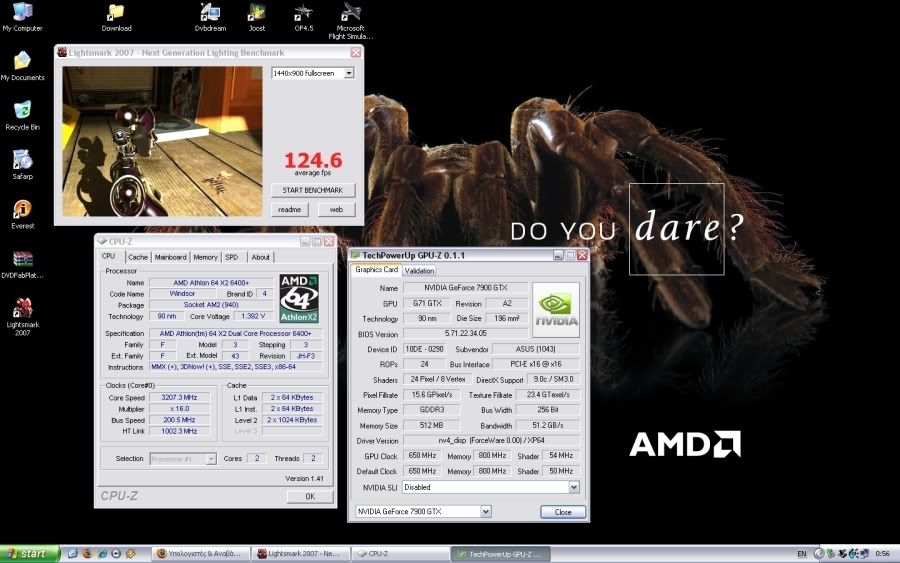Click the CPU-Z title bar icon

click(102, 241)
